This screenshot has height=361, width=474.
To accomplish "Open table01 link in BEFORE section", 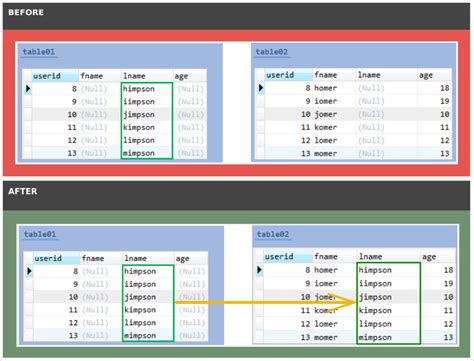I will click(39, 52).
